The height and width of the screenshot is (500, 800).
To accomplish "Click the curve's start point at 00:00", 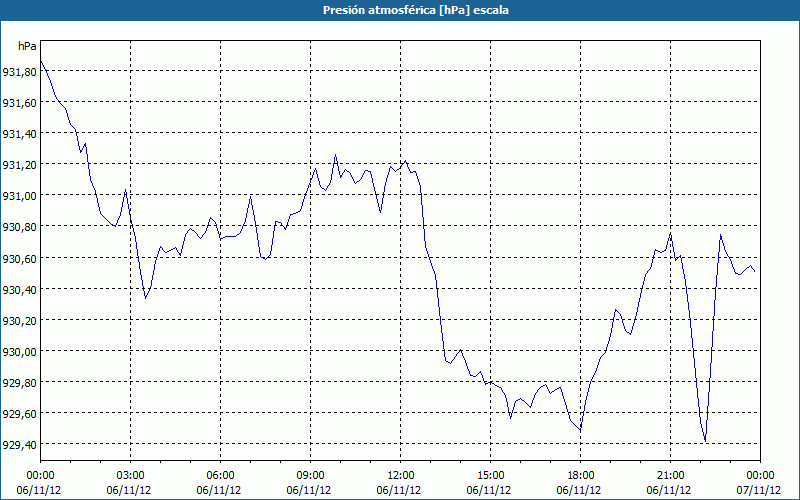I will 41,61.
